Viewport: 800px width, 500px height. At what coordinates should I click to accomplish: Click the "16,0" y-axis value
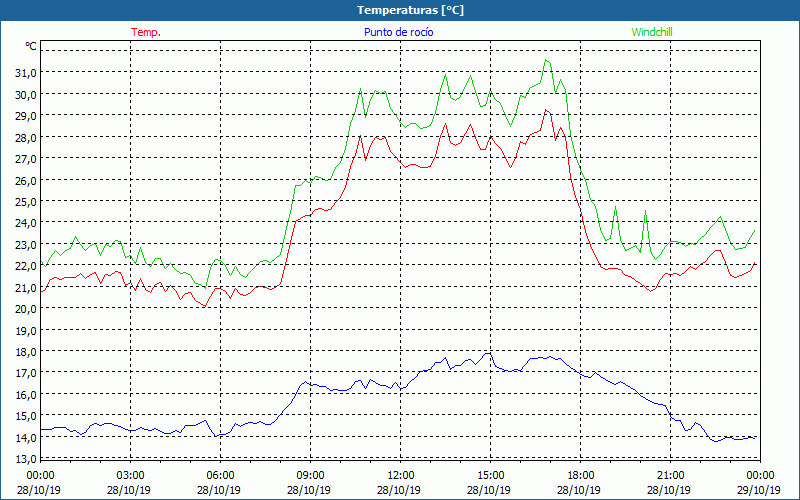click(x=26, y=394)
